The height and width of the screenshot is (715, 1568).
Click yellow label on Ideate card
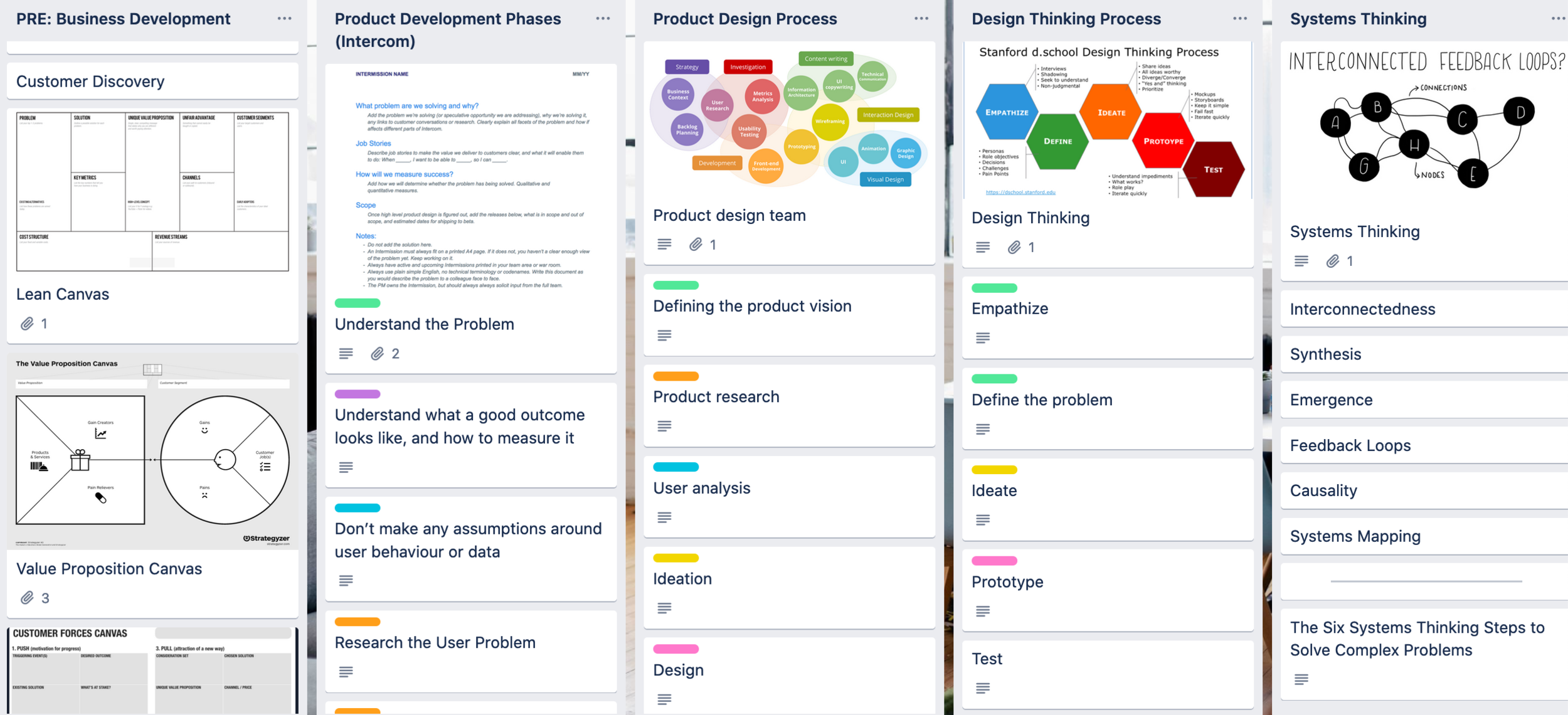click(994, 470)
